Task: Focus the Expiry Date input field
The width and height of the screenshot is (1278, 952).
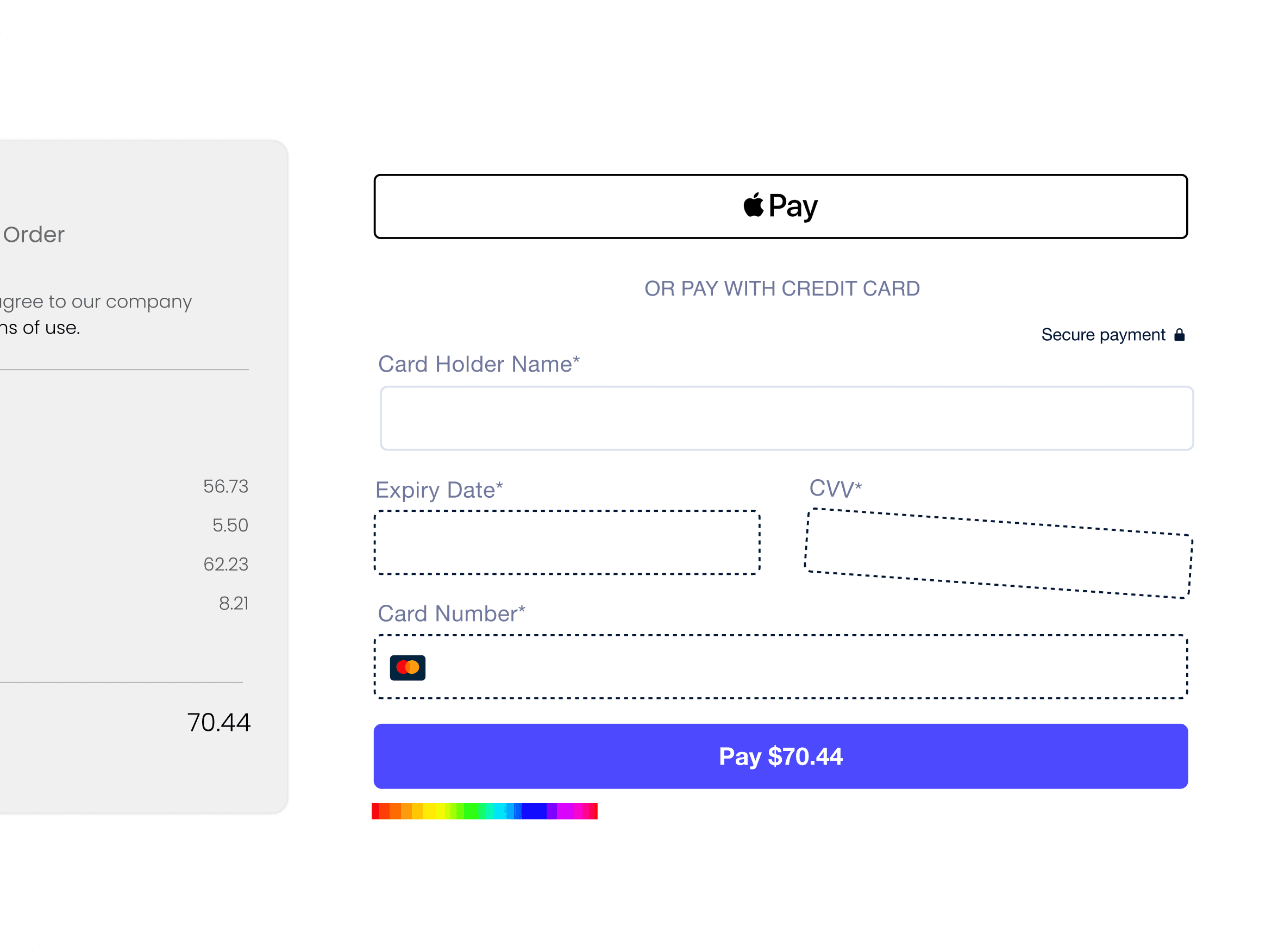Action: (x=567, y=542)
